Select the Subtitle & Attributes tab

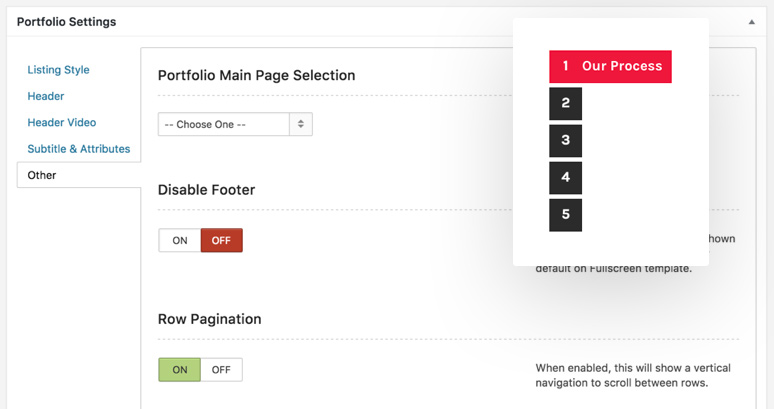tap(78, 149)
